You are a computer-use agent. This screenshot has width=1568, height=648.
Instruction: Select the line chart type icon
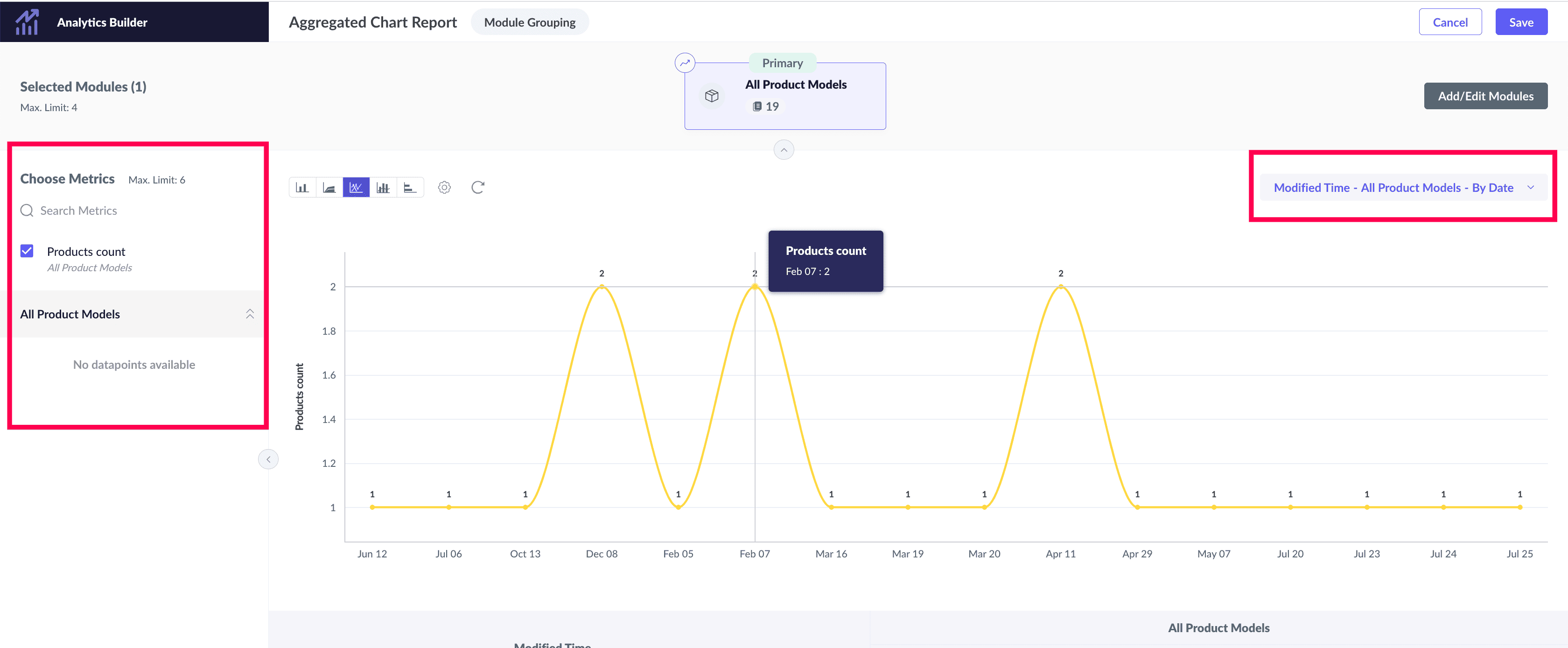click(x=356, y=188)
